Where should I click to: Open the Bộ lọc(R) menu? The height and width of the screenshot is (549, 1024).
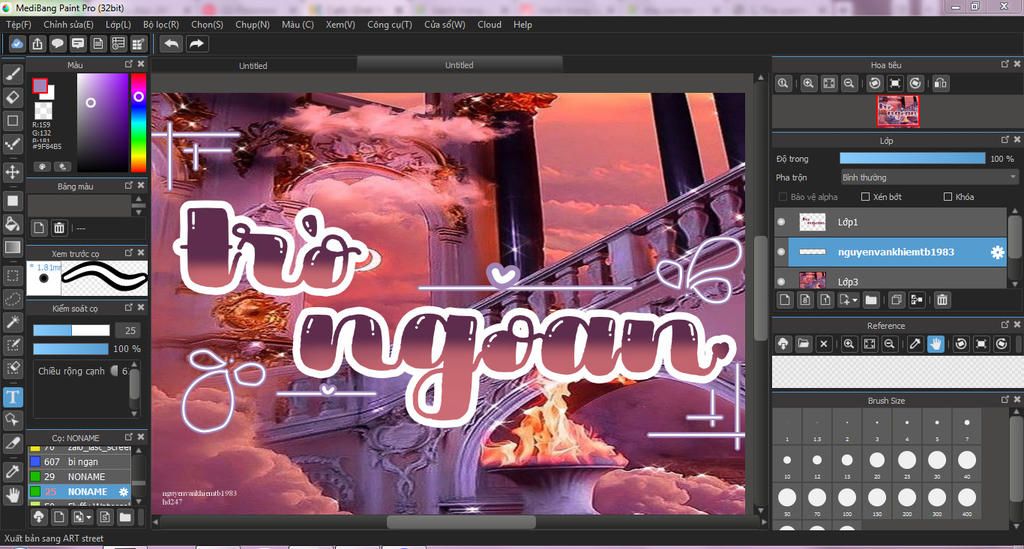tap(161, 24)
